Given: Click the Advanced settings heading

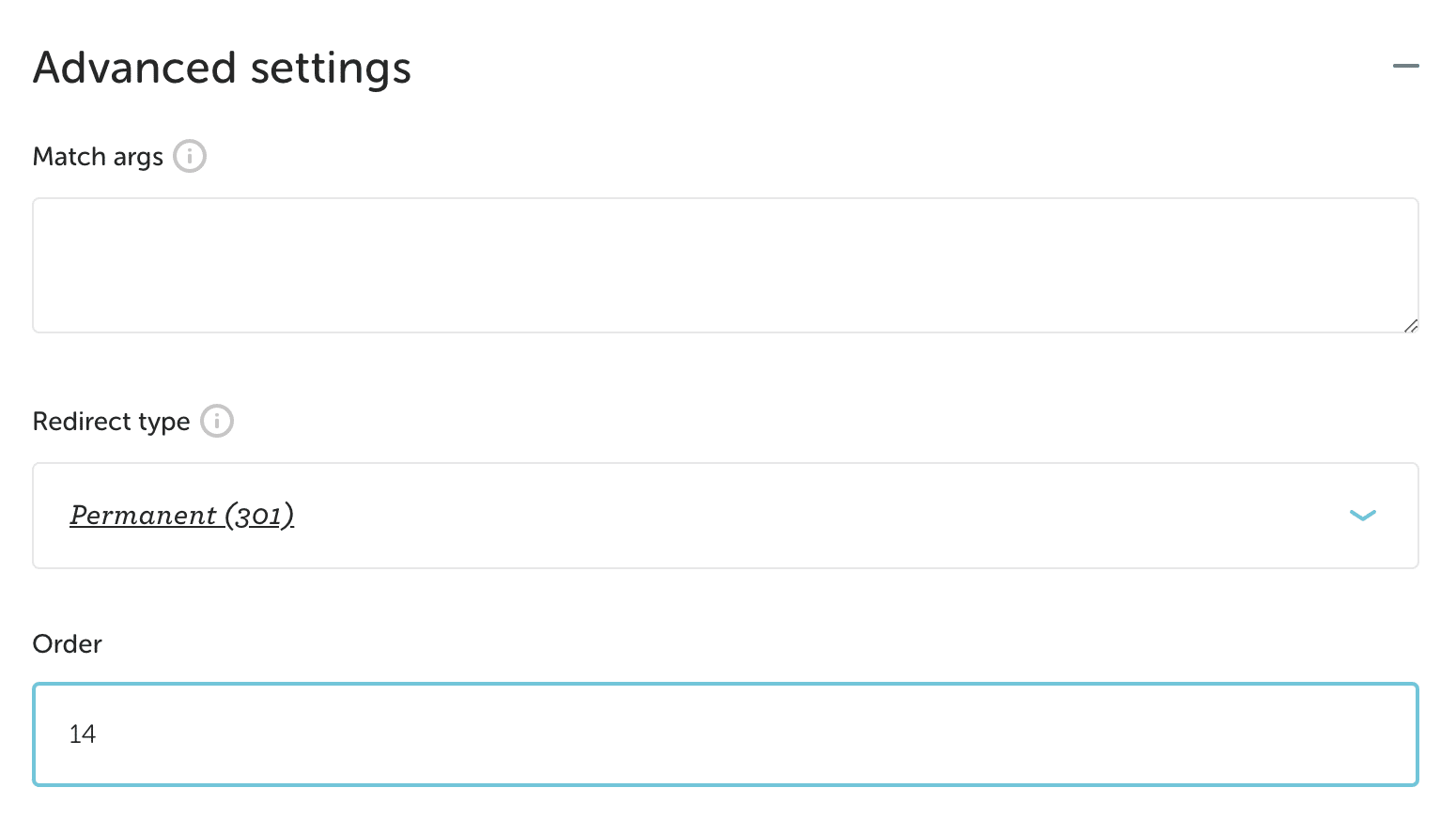Looking at the screenshot, I should point(222,69).
